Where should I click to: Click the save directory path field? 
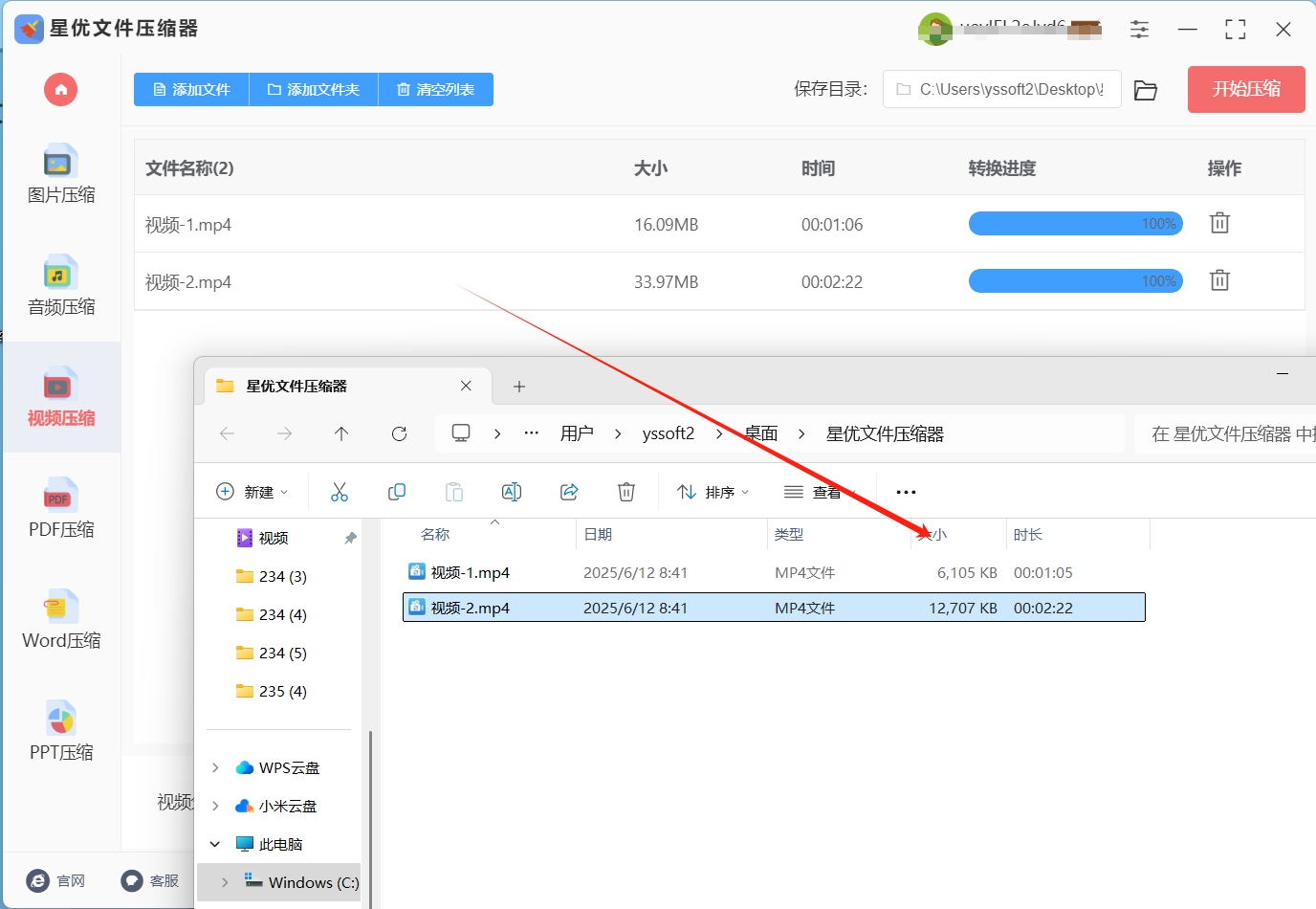pos(1001,89)
